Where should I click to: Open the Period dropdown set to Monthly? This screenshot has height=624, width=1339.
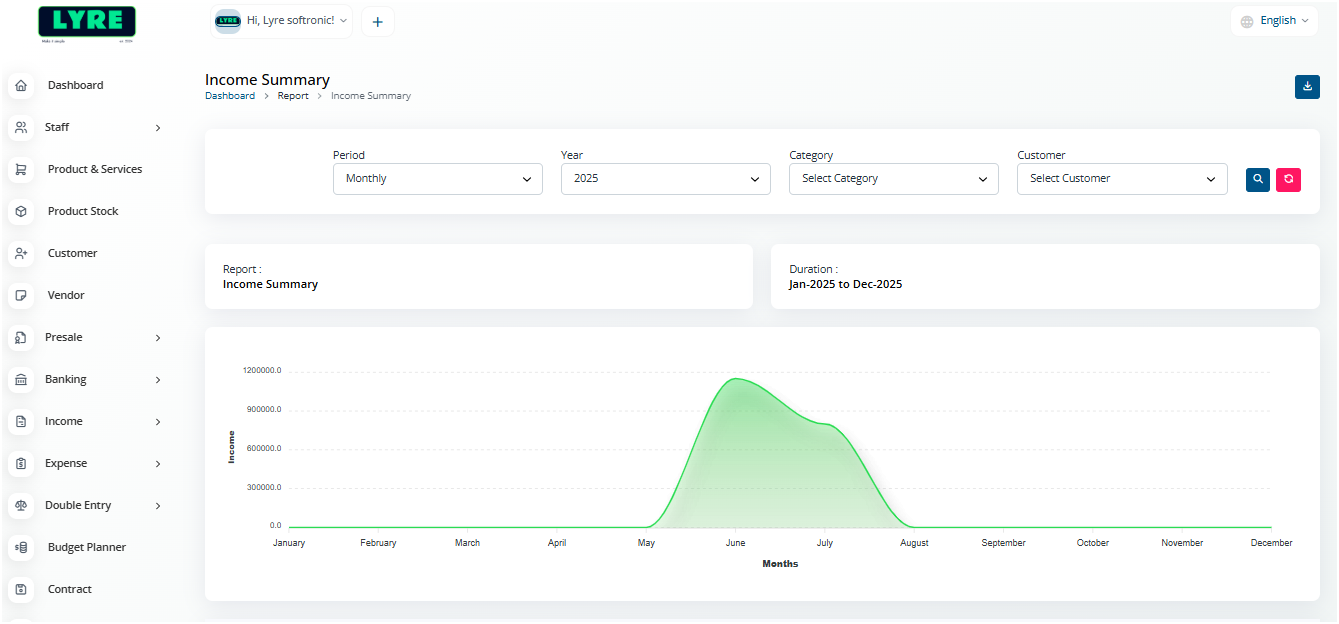(x=437, y=179)
